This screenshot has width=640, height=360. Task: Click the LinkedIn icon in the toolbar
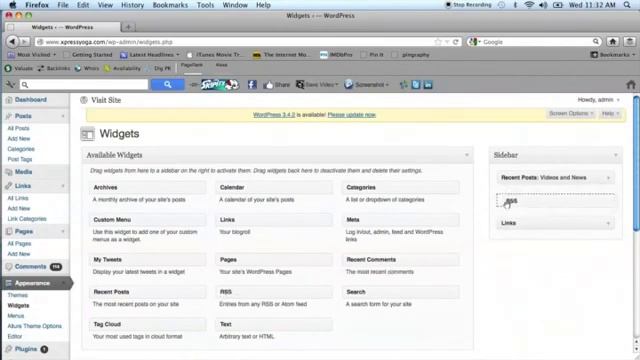click(428, 84)
